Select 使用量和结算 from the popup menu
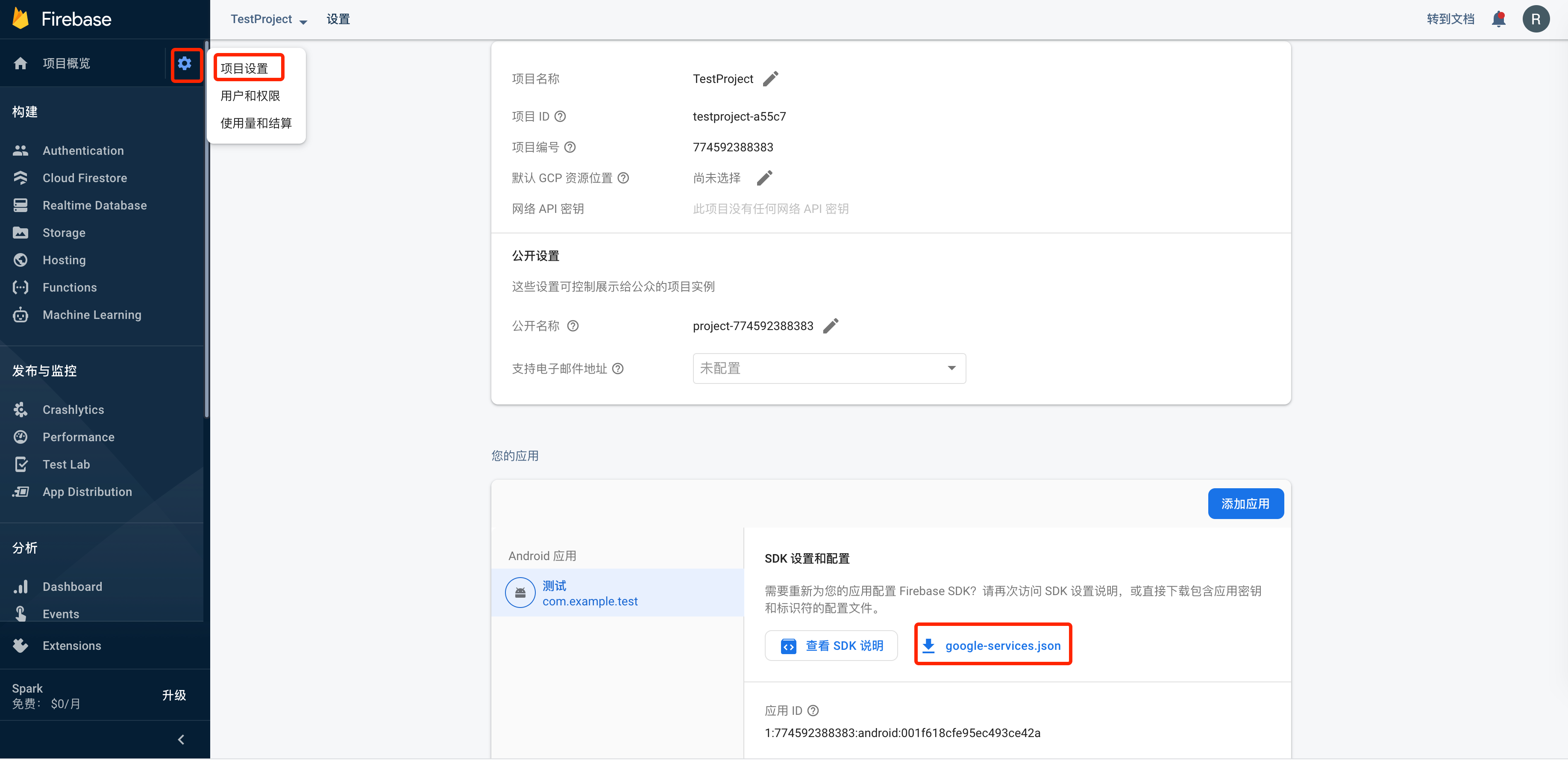The image size is (1568, 761). (x=256, y=123)
